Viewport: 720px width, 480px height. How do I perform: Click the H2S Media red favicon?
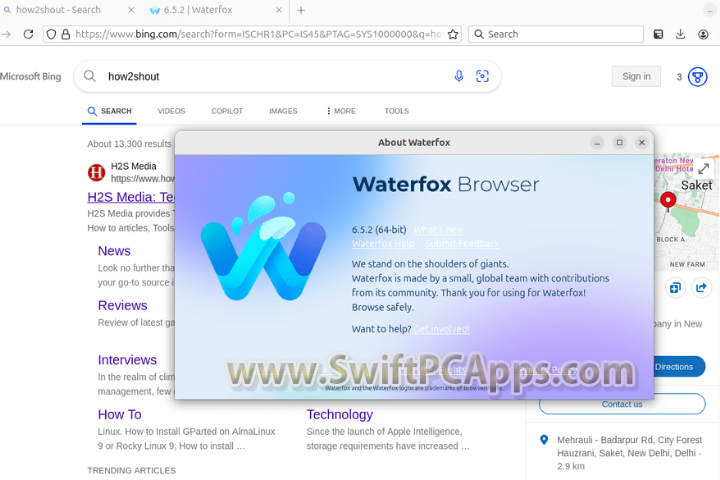pyautogui.click(x=96, y=173)
